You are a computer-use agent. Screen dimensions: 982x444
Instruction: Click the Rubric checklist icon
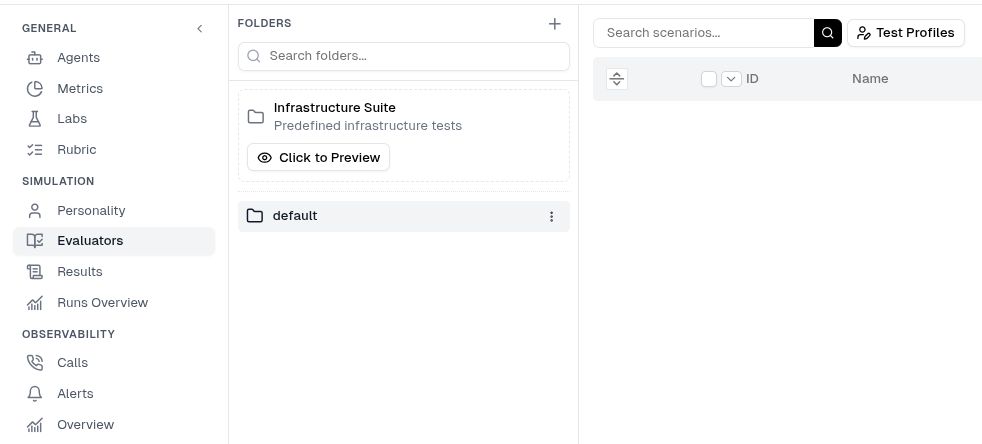[x=34, y=150]
